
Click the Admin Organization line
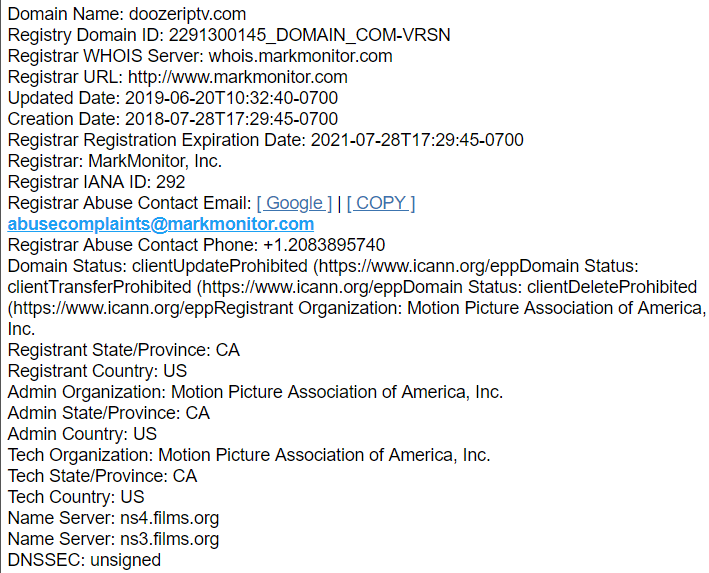coord(255,392)
